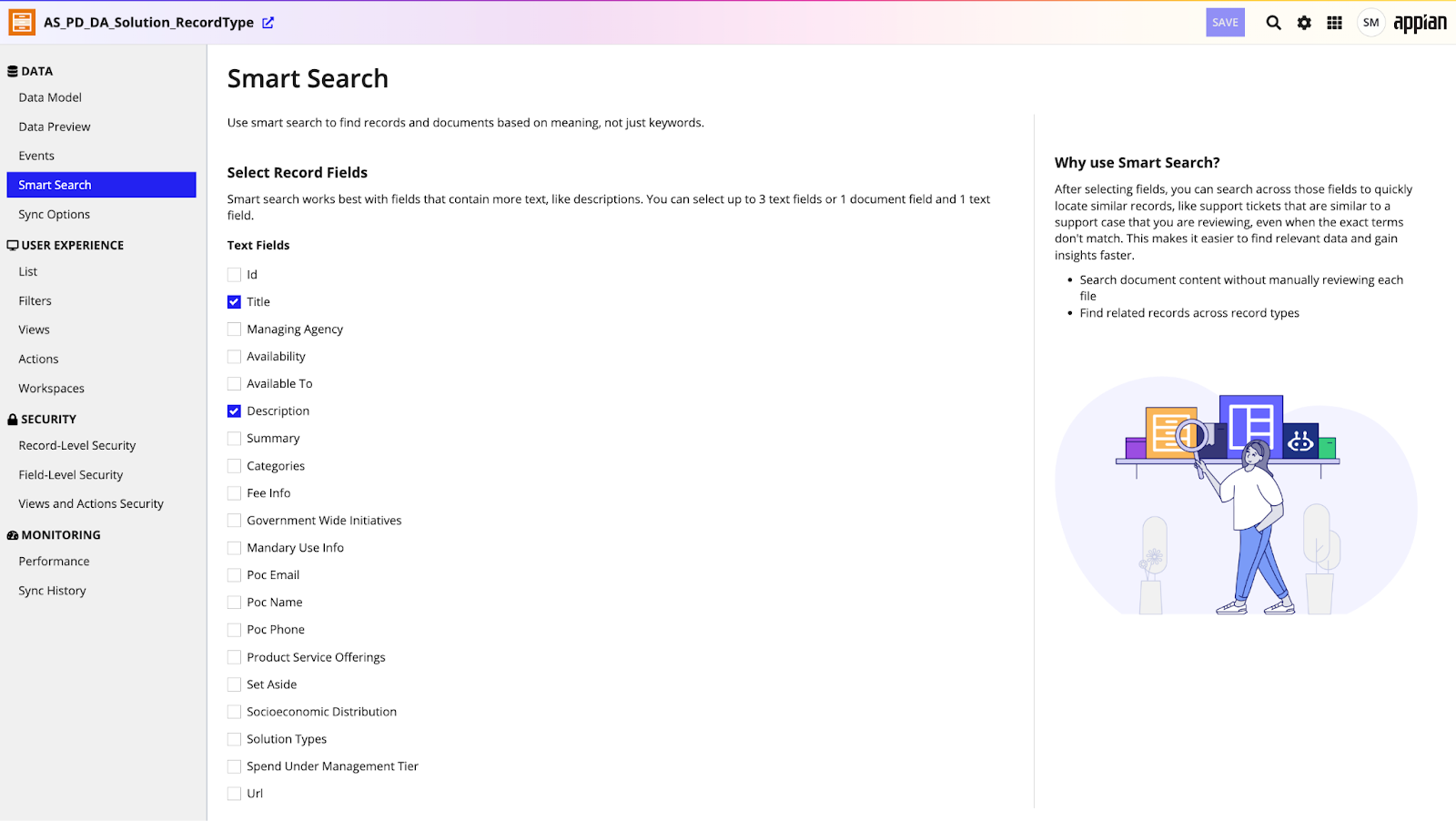This screenshot has width=1456, height=821.
Task: Enable the Availability field
Action: (x=234, y=356)
